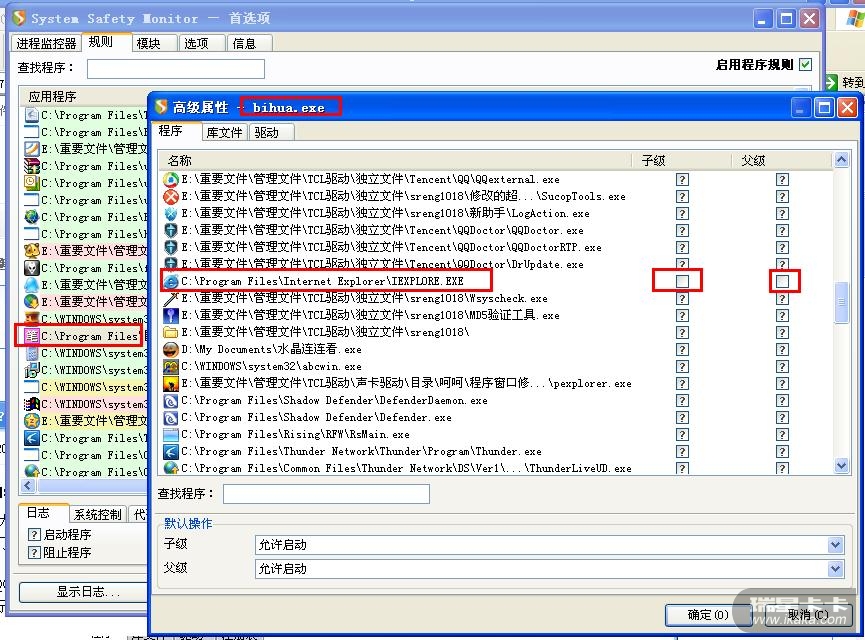Toggle 子级 checkbox for Thunder.exe
Screen dimensions: 865x640
682,452
